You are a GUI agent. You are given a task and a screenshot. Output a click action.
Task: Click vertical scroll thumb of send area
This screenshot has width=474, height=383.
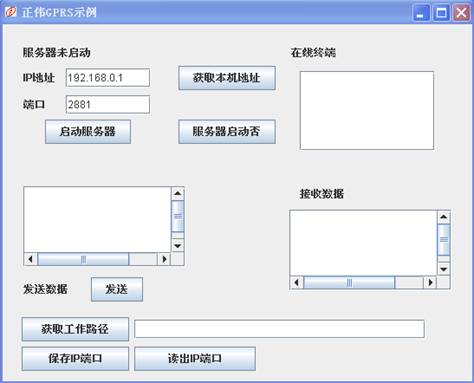[x=178, y=216]
